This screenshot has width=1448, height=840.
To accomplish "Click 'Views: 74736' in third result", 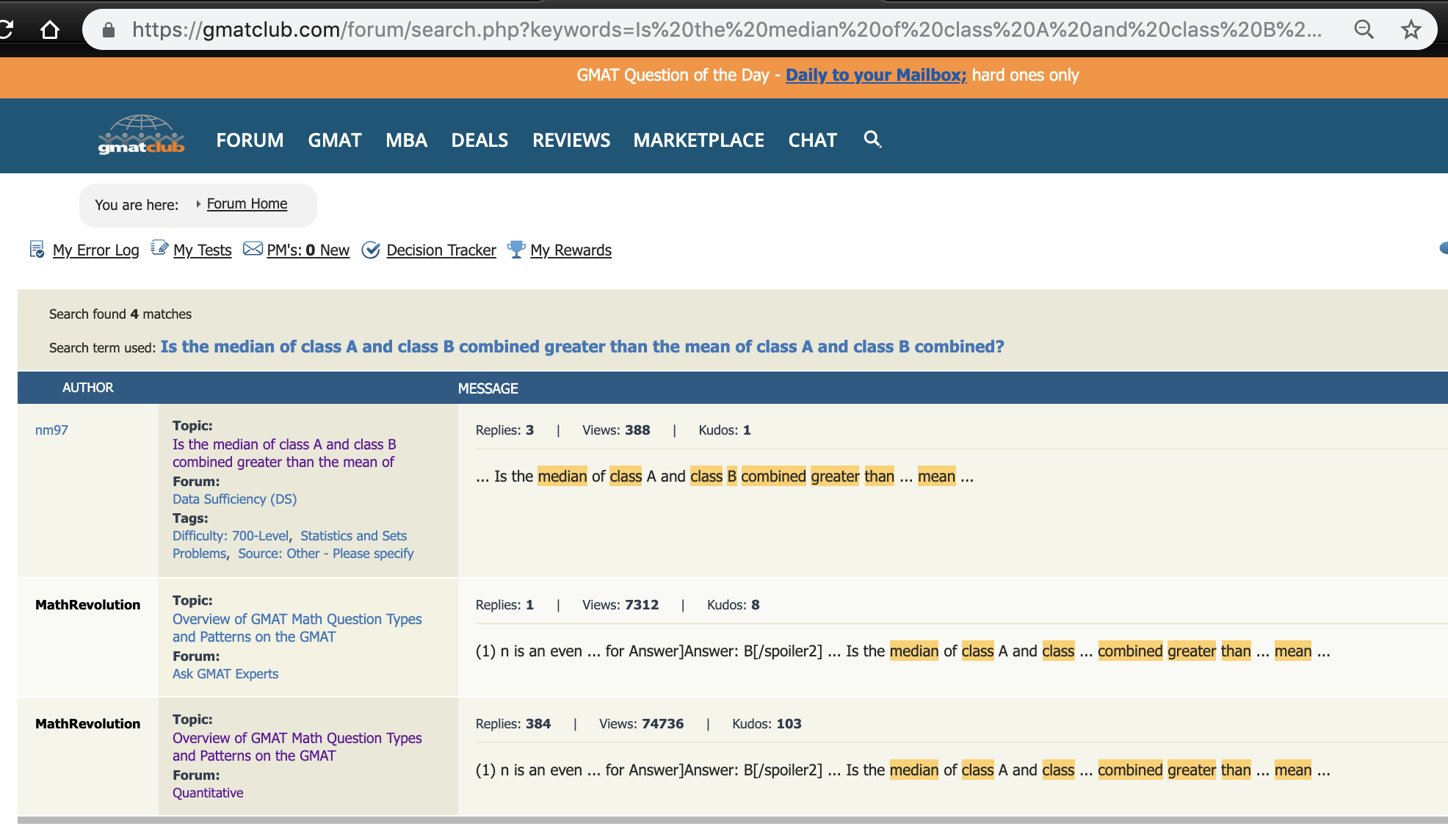I will (x=641, y=724).
